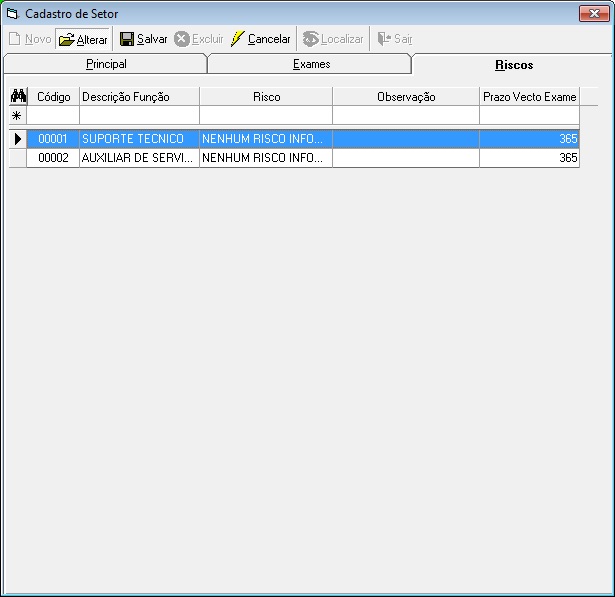Click the Cancelar lightning bolt icon
Screen dimensions: 615x597
237,39
